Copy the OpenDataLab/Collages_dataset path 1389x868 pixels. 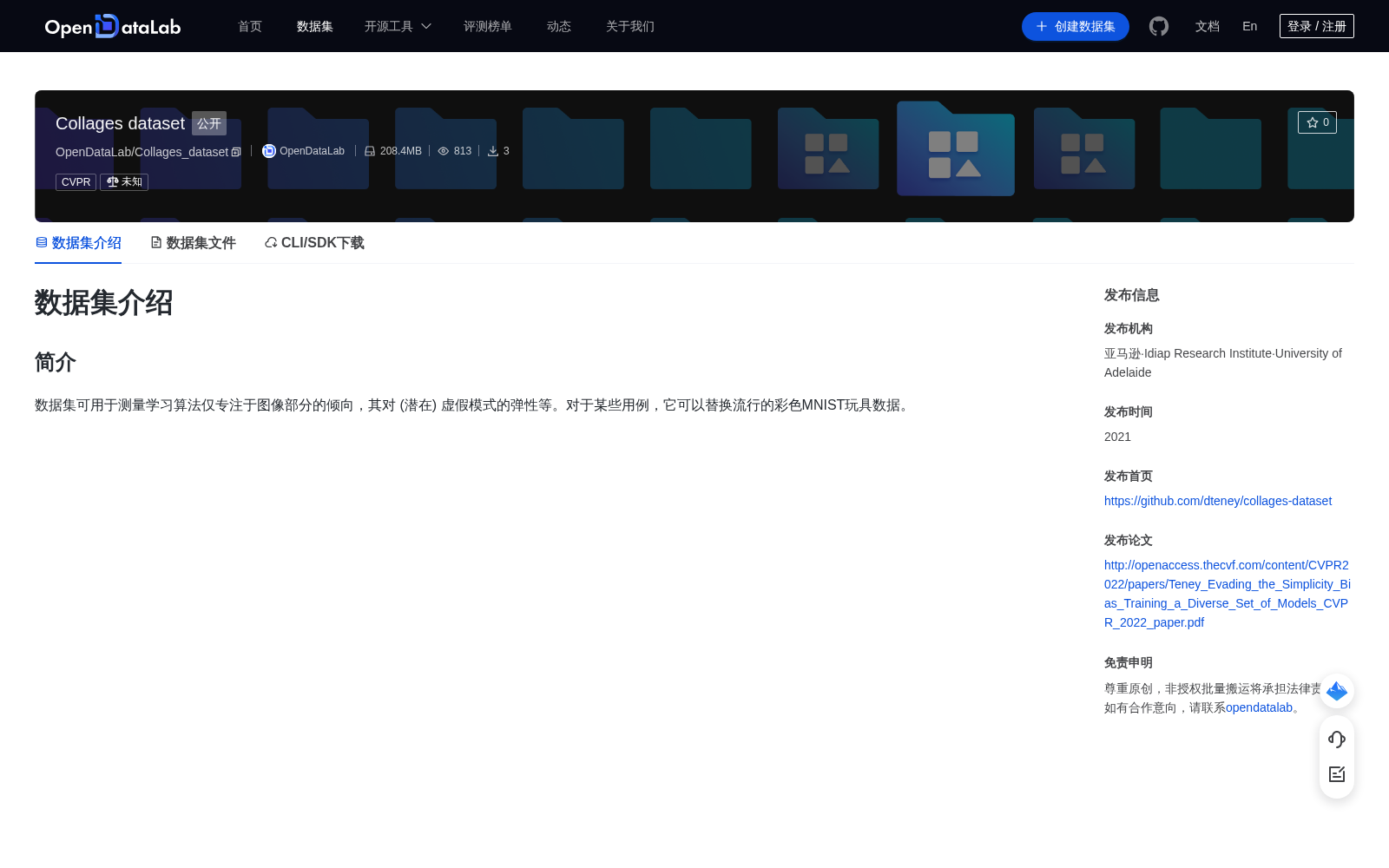click(x=236, y=152)
